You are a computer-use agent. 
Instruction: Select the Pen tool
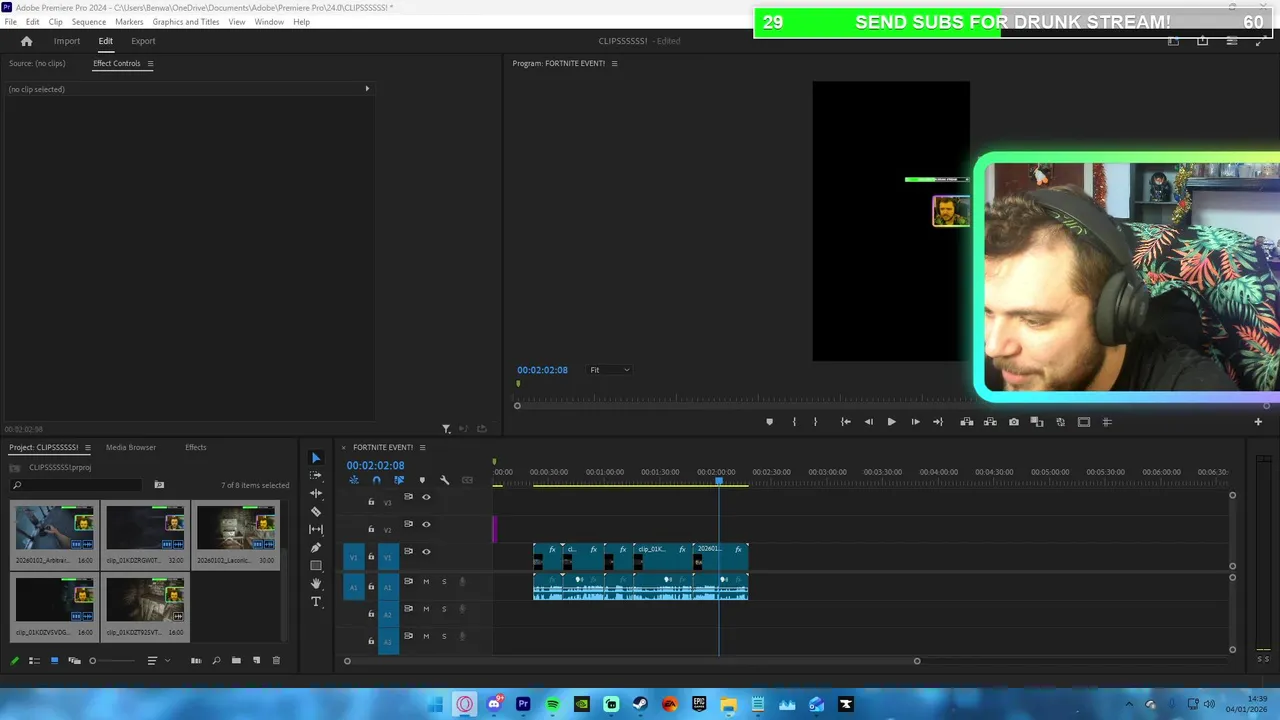[316, 548]
